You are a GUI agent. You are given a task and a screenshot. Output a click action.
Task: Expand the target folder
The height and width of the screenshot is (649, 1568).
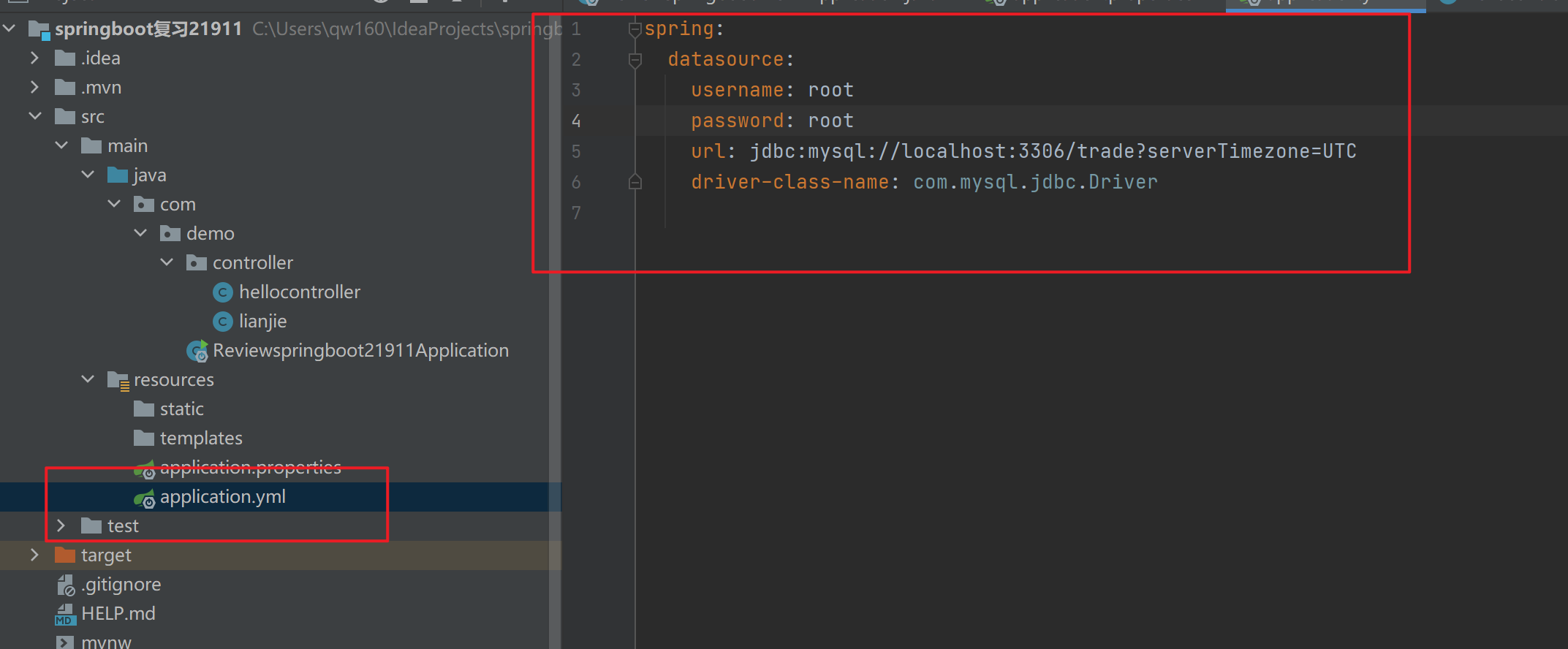tap(34, 555)
